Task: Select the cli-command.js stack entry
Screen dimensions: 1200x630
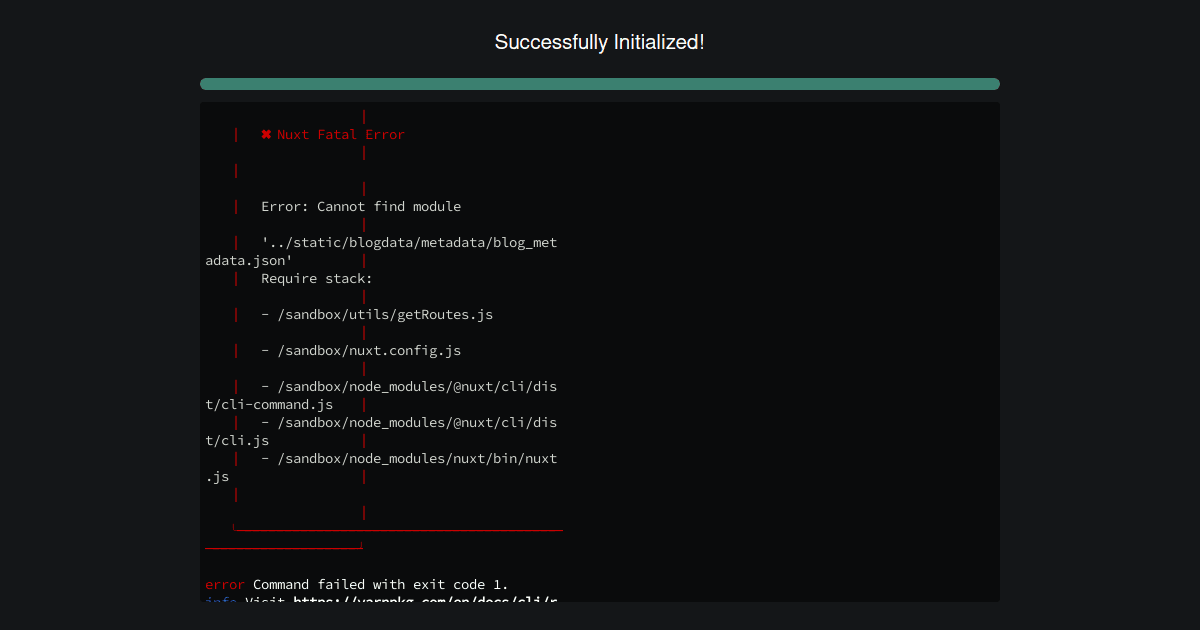Action: point(409,387)
